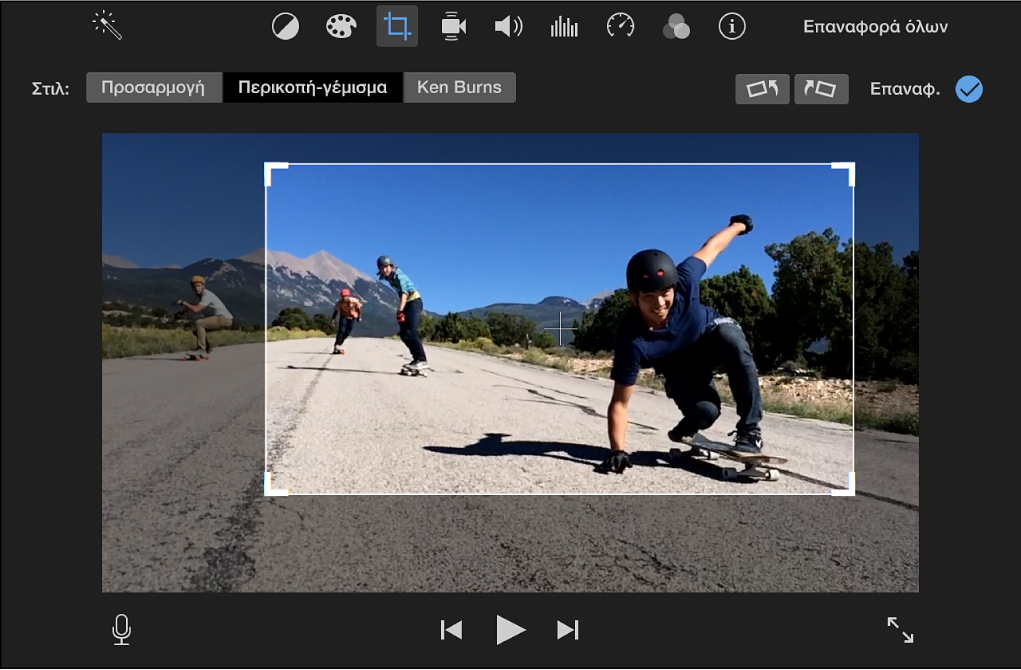Rotate clip clockwise

[821, 89]
